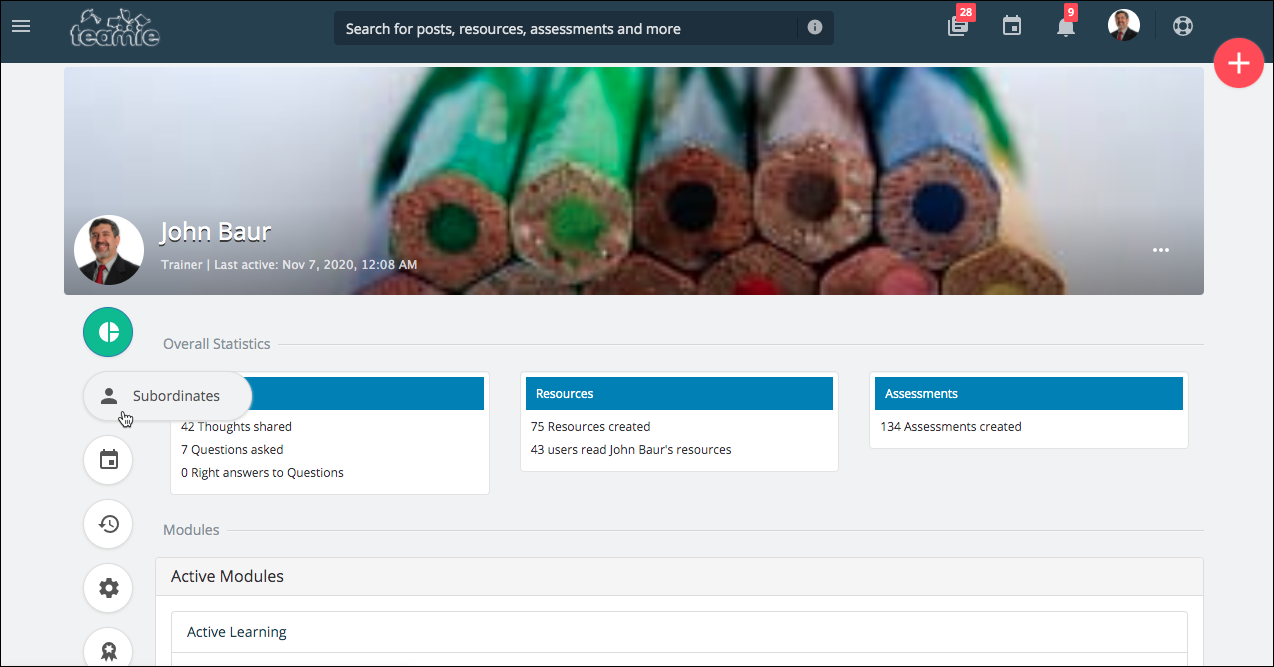Screen dimensions: 1274x667
Task: Open the calendar icon in top bar
Action: [1012, 26]
